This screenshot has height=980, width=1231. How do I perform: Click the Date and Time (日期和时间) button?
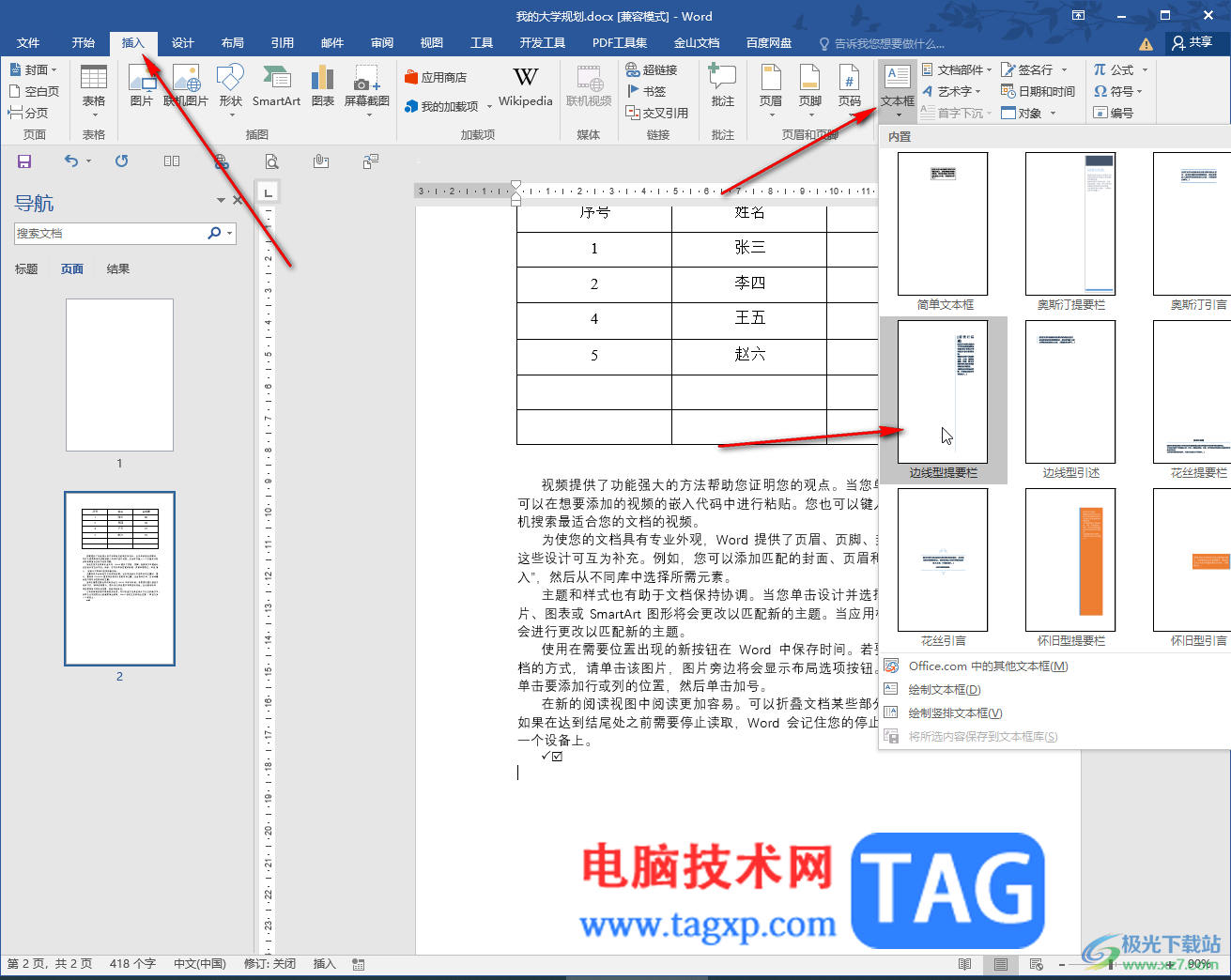tap(1038, 91)
